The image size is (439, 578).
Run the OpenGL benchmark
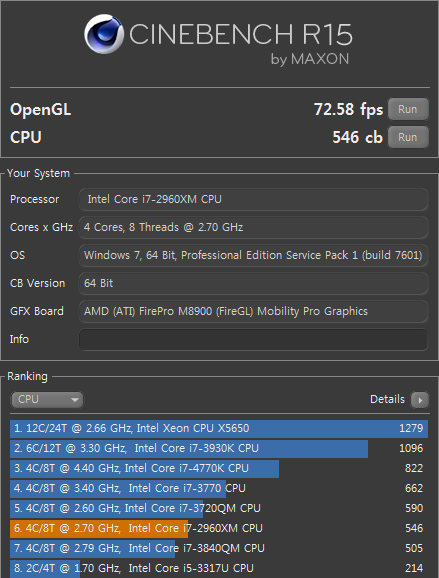[408, 109]
